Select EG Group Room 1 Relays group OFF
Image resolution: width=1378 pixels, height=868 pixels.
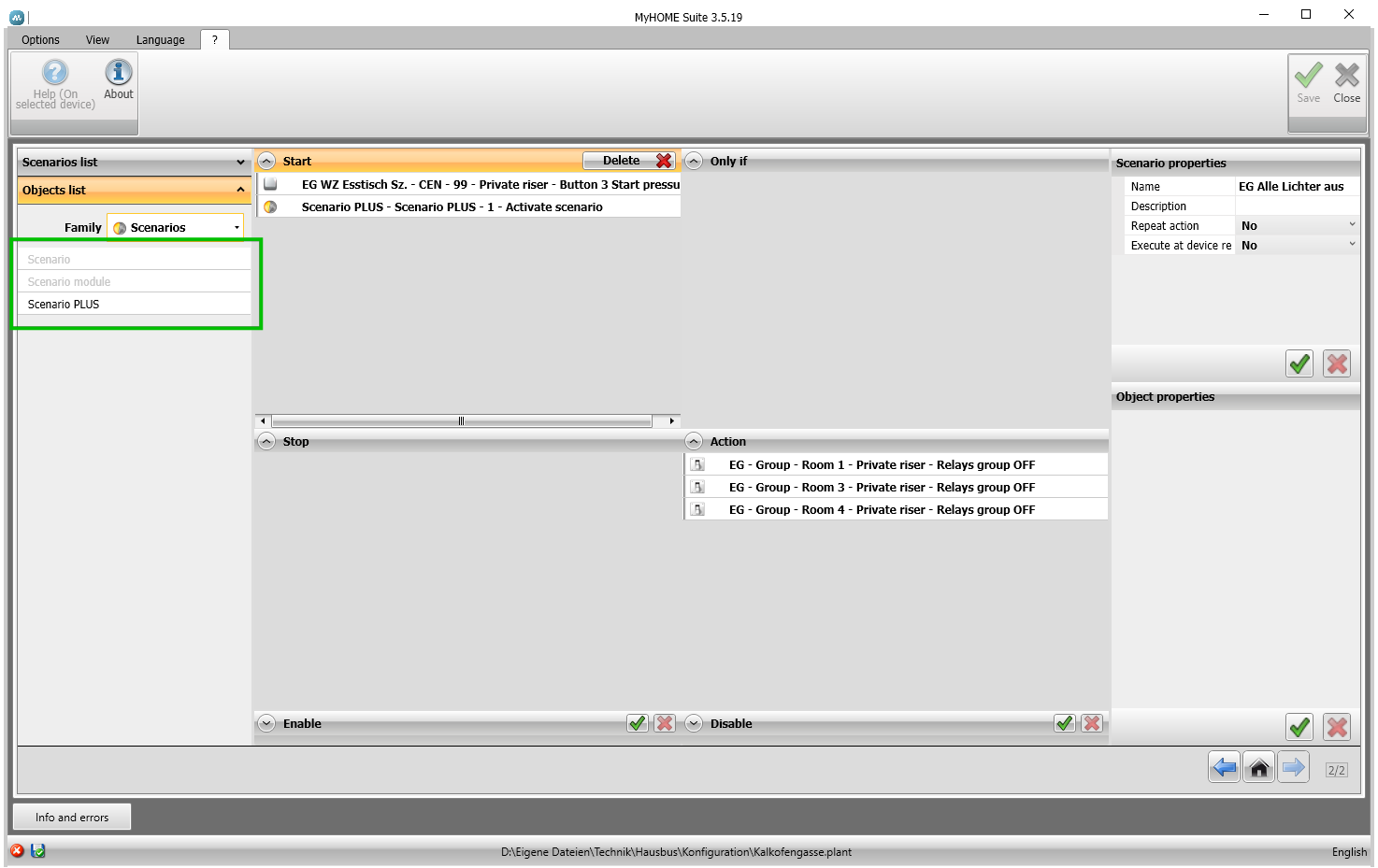coord(897,464)
